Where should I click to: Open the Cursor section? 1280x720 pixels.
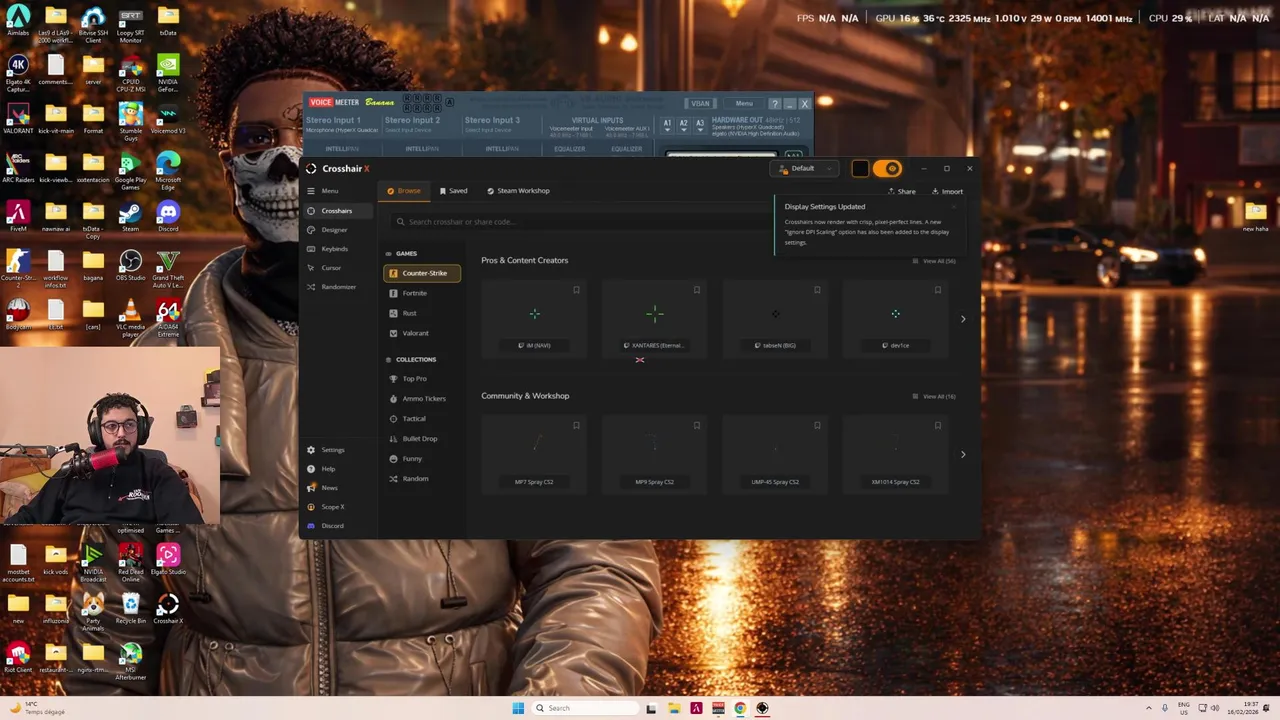point(331,268)
